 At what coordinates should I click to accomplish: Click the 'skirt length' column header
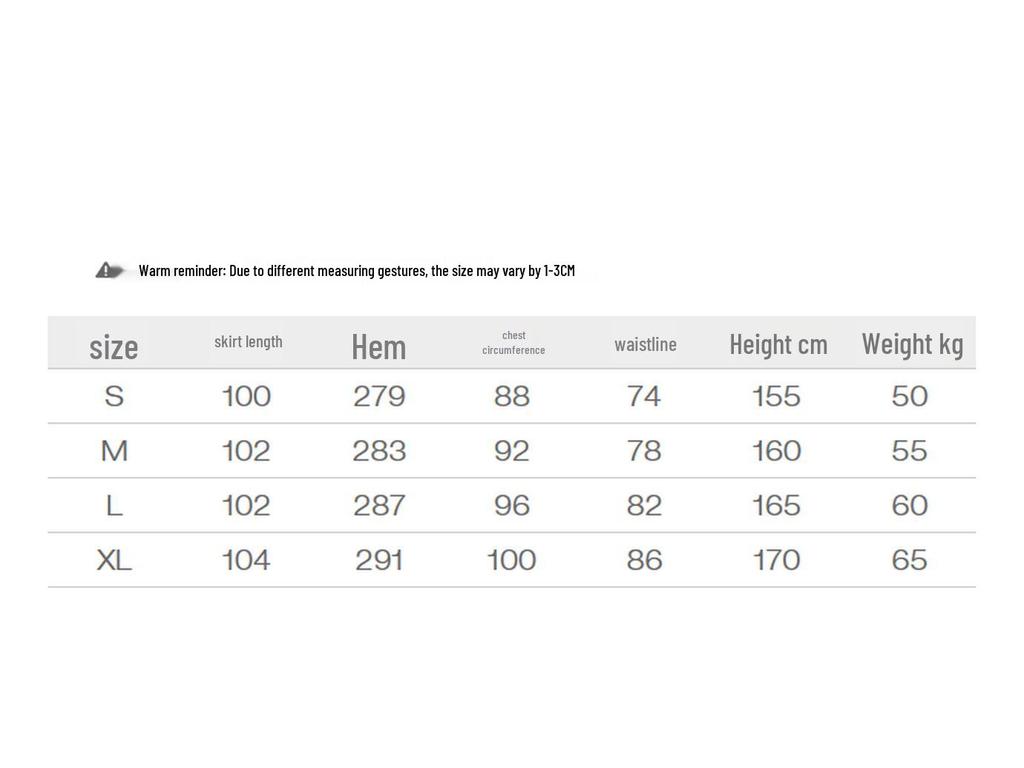(x=248, y=342)
